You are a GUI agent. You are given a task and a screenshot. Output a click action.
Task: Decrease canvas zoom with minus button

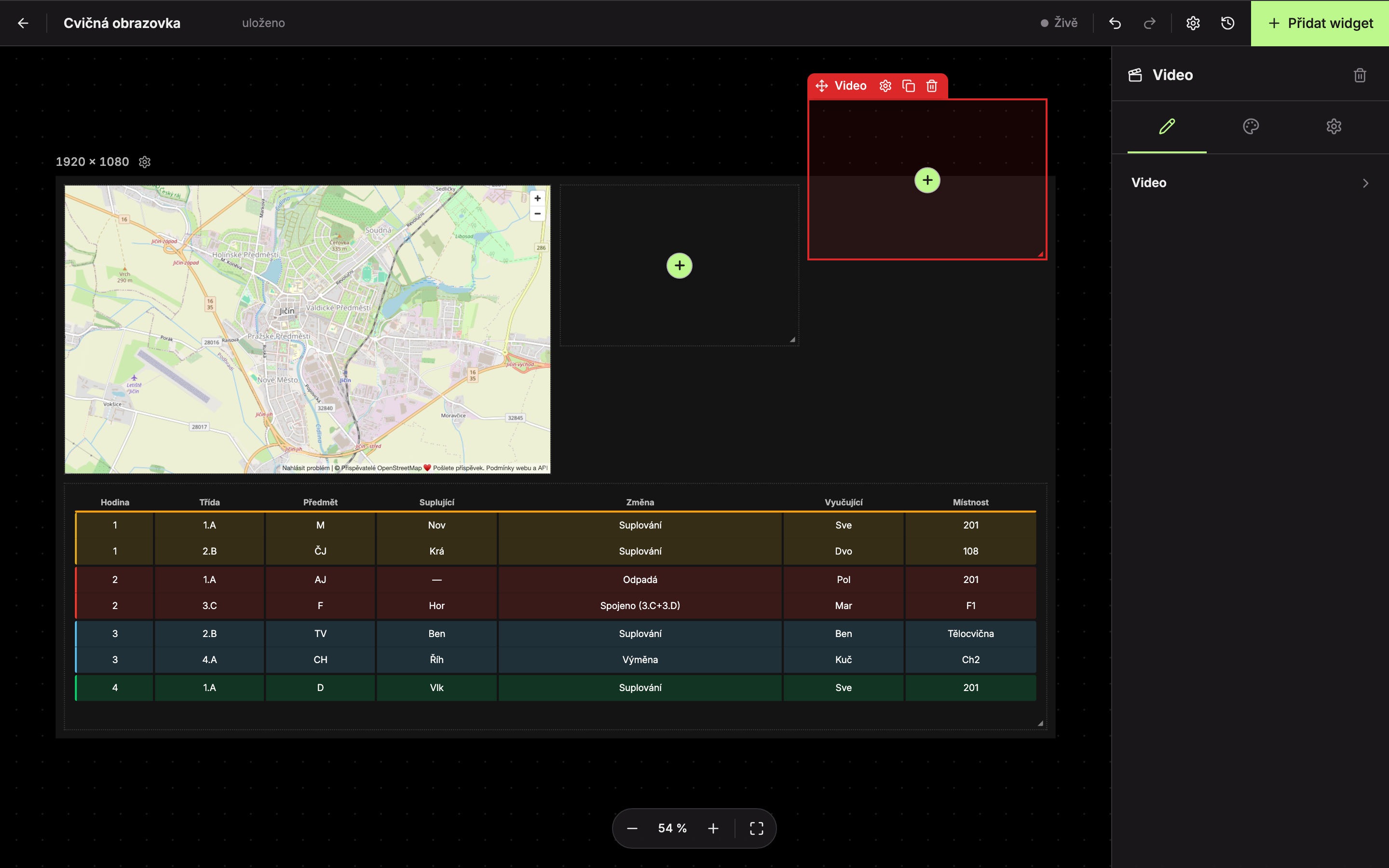(x=632, y=828)
